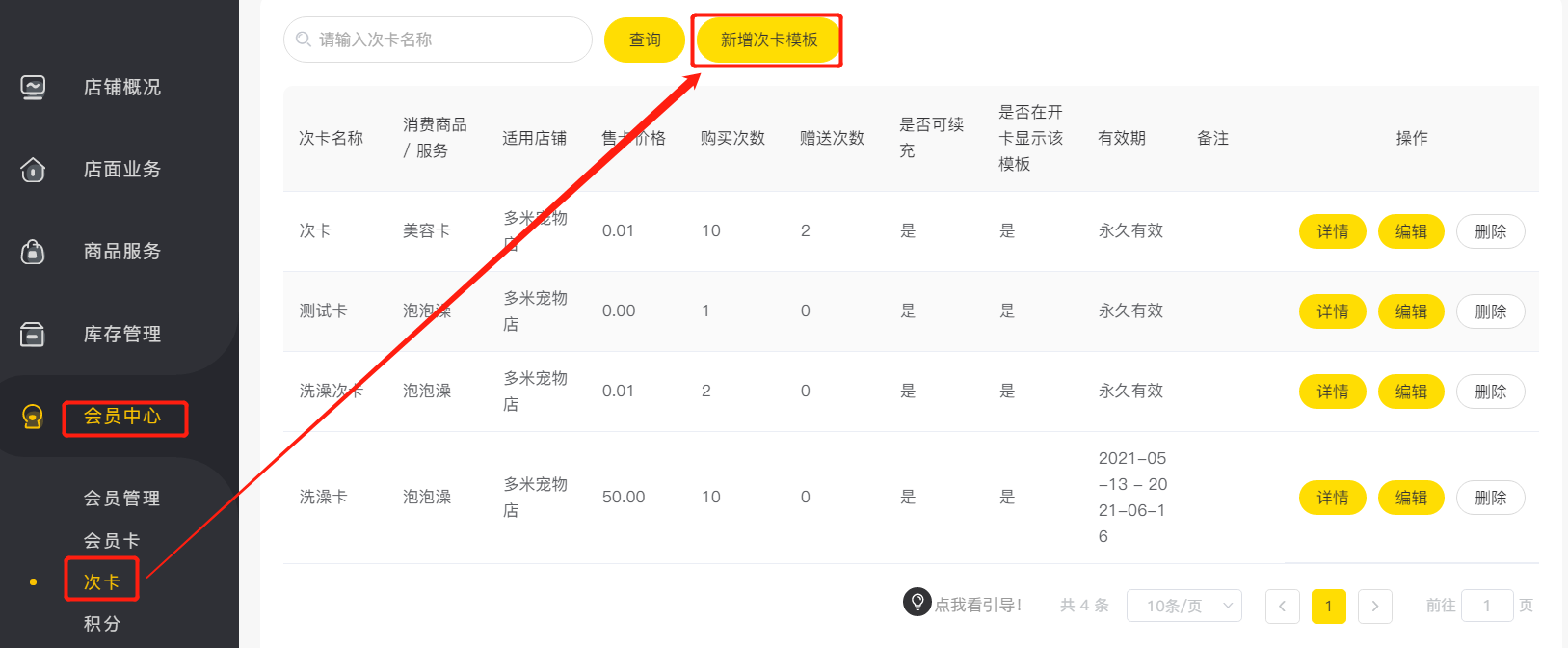Image resolution: width=1568 pixels, height=648 pixels.
Task: View 详情 for 次卡 row
Action: tap(1333, 231)
